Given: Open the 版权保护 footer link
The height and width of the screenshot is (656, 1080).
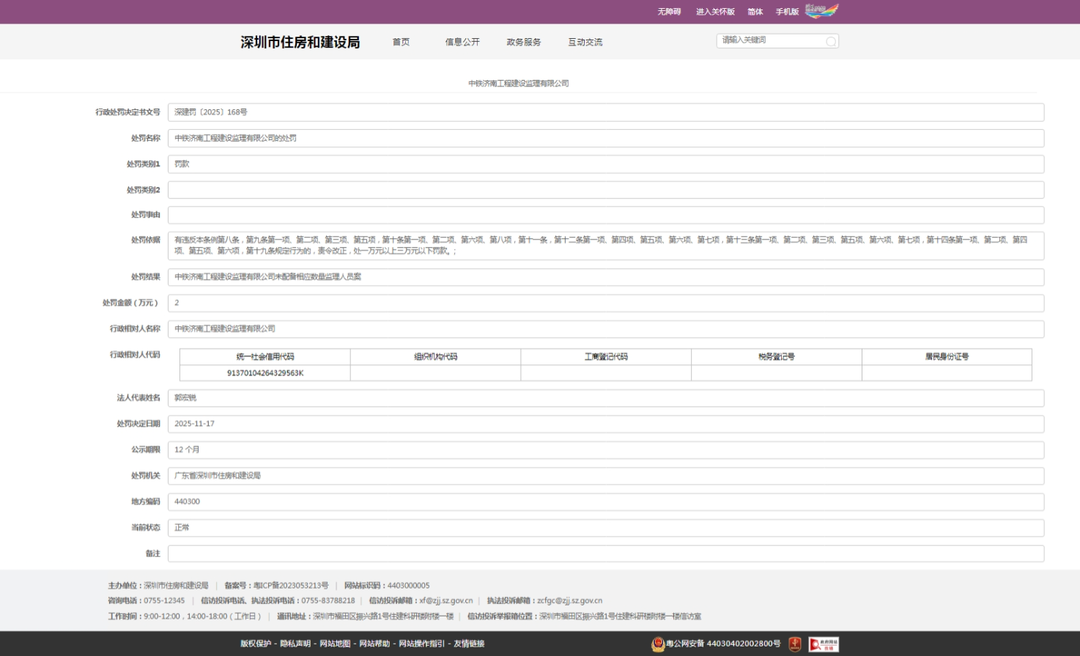Looking at the screenshot, I should 255,644.
